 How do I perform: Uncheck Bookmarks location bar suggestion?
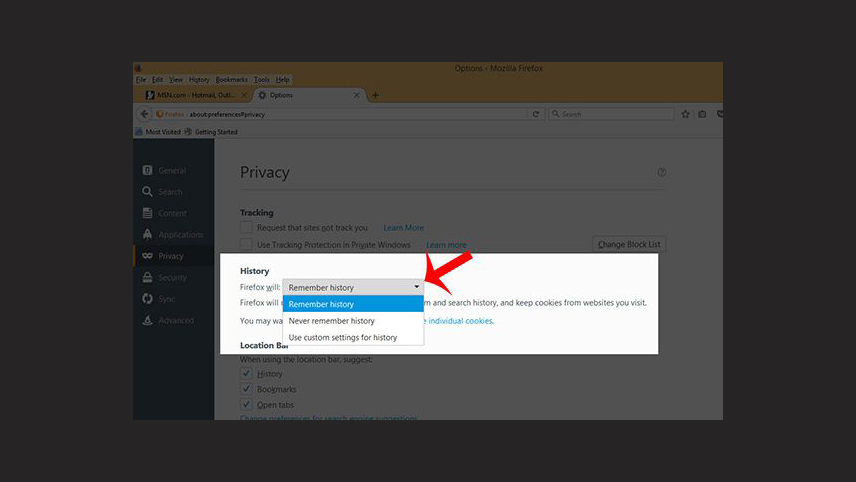(x=246, y=389)
